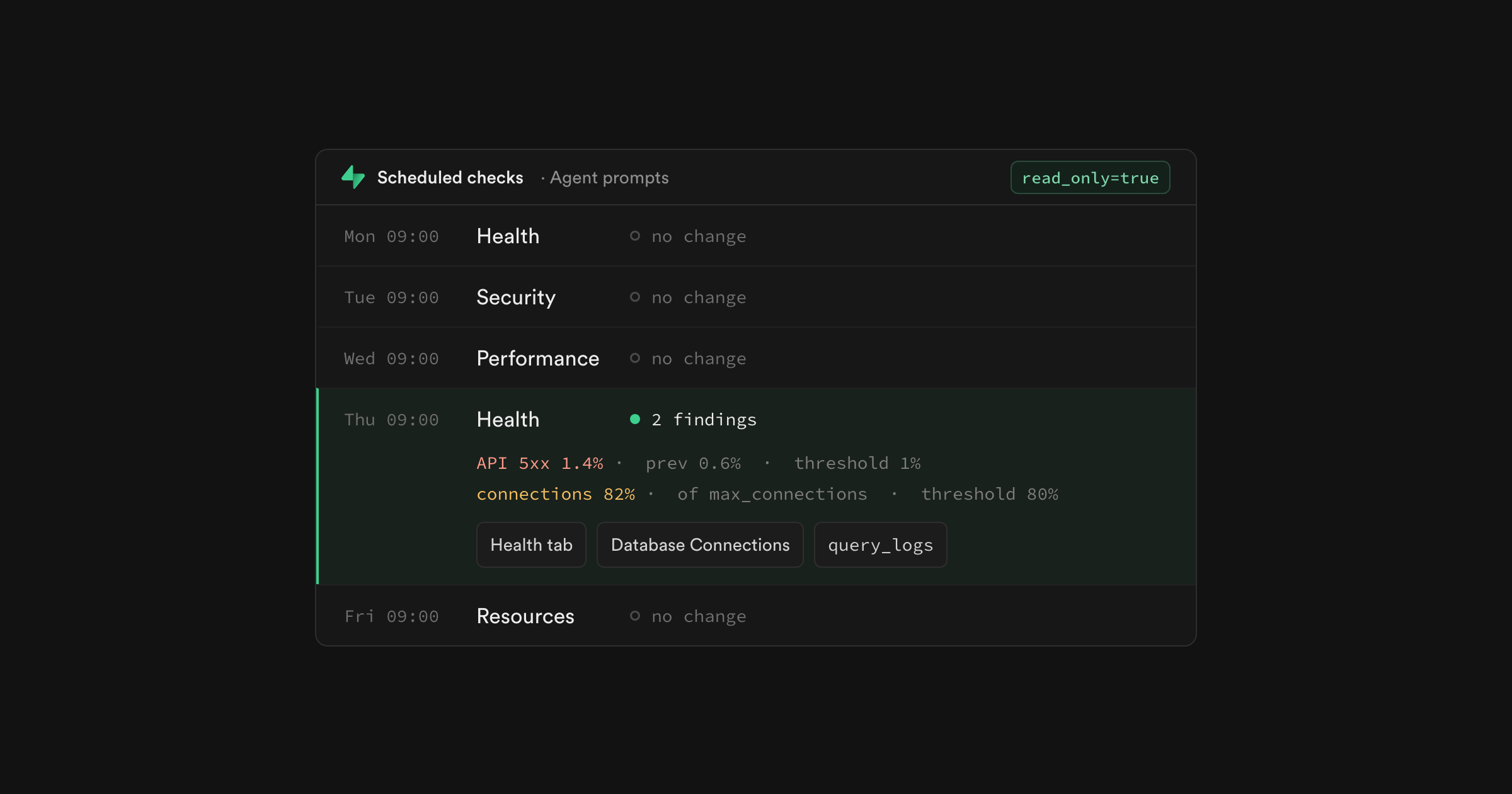
Task: Click the green dot beside 2 findings
Action: [635, 419]
